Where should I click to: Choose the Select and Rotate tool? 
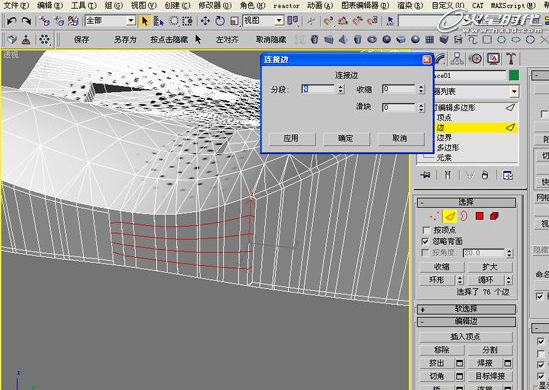[220, 21]
